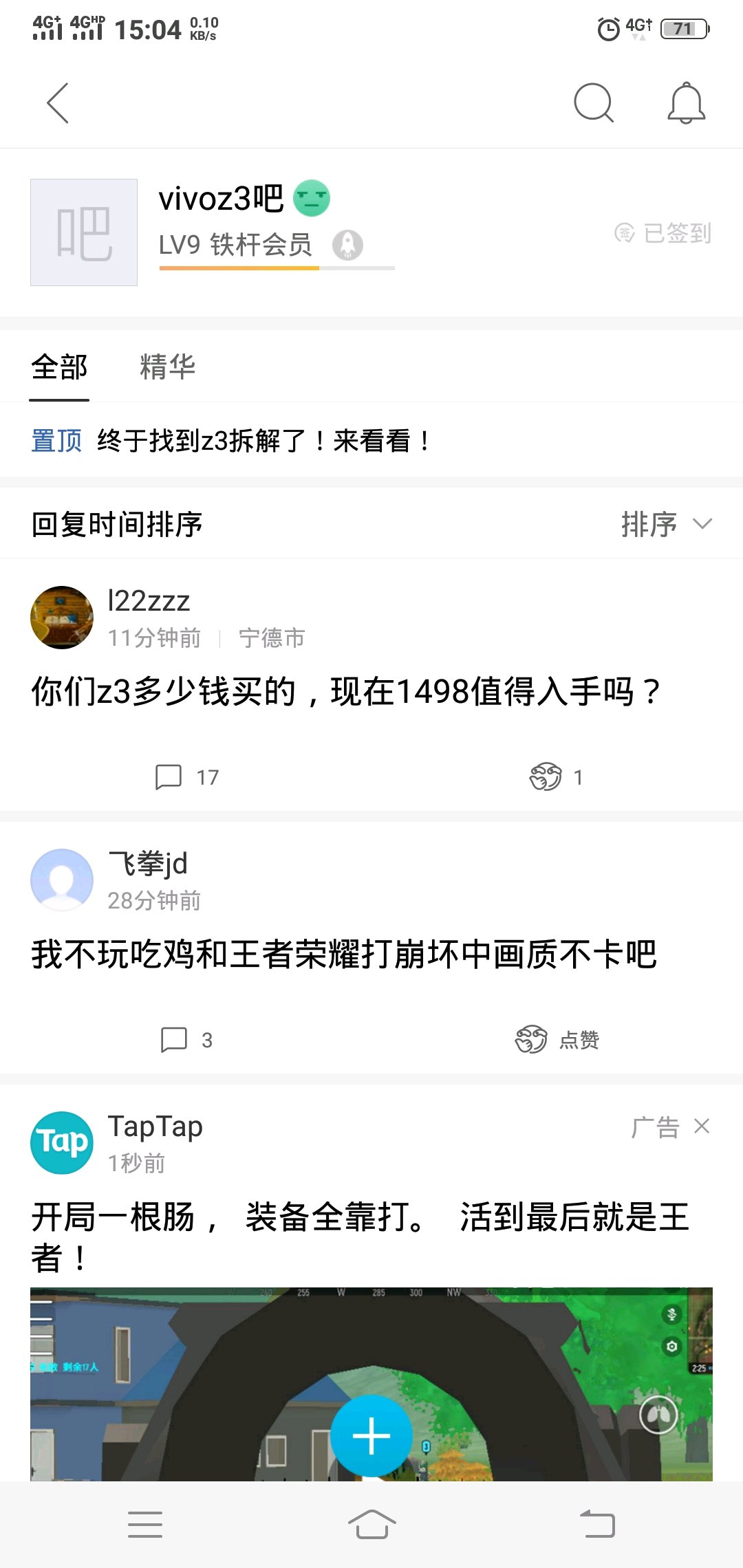Viewport: 743px width, 1568px height.
Task: Open notifications bell icon
Action: (x=686, y=103)
